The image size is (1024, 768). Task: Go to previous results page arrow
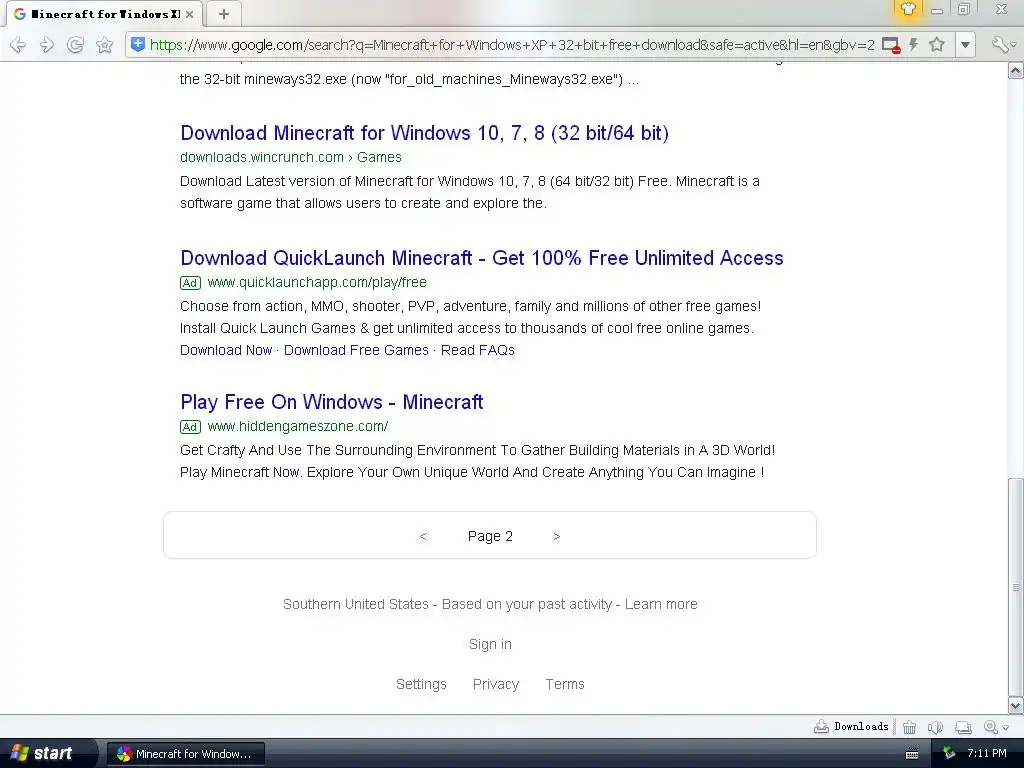(x=423, y=536)
